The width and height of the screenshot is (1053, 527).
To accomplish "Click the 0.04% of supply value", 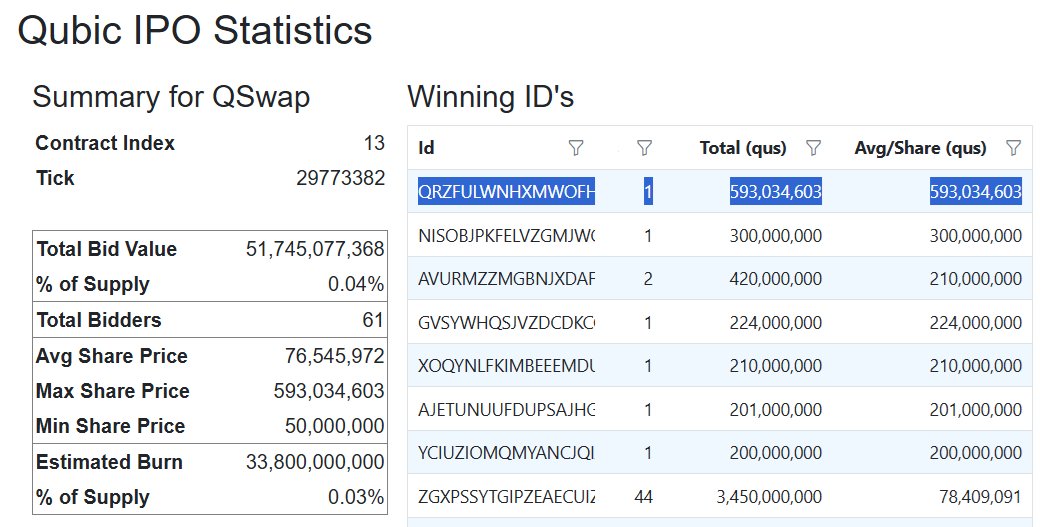I will click(356, 284).
